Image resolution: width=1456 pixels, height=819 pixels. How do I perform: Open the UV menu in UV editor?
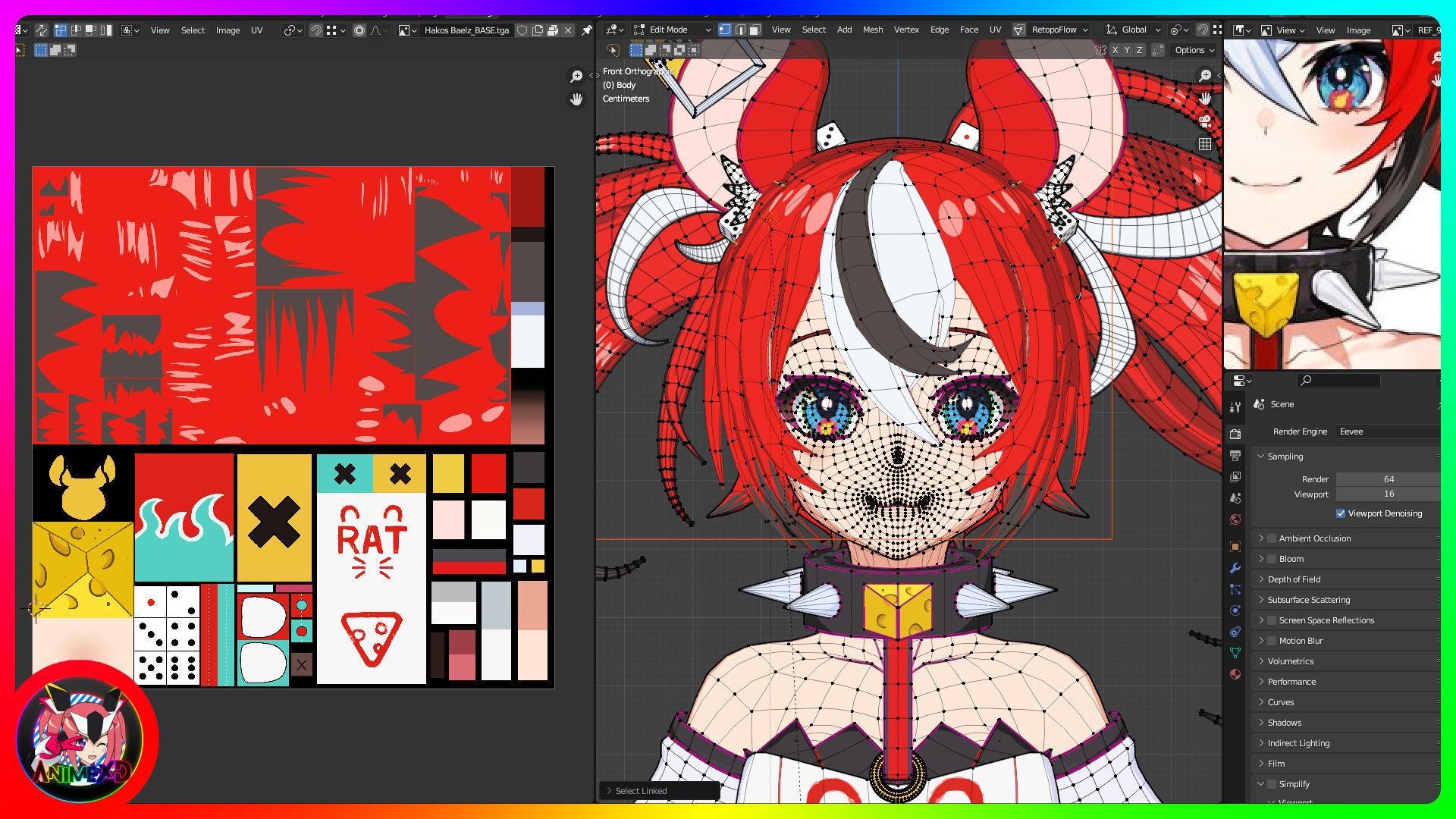click(256, 30)
